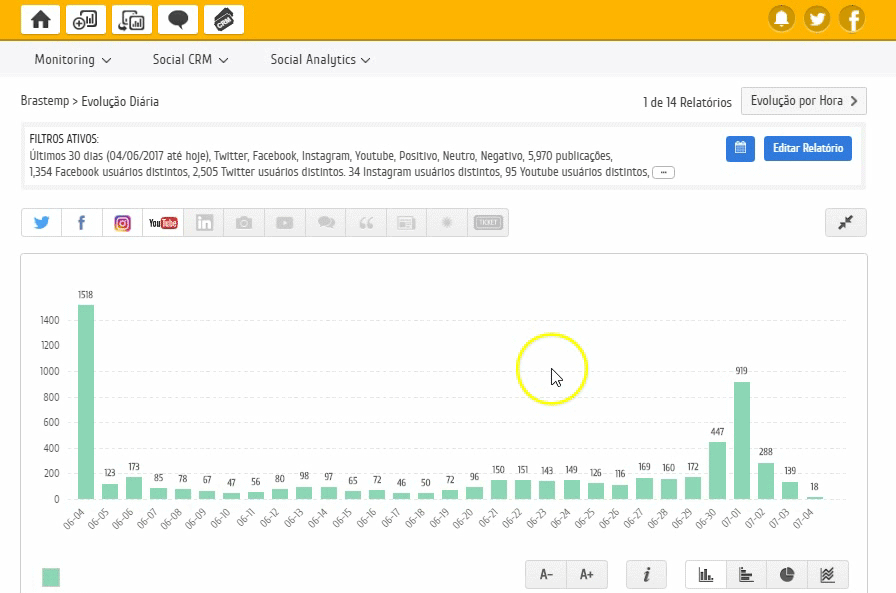The image size is (896, 593).
Task: Click the green legend color swatch
Action: 51,577
